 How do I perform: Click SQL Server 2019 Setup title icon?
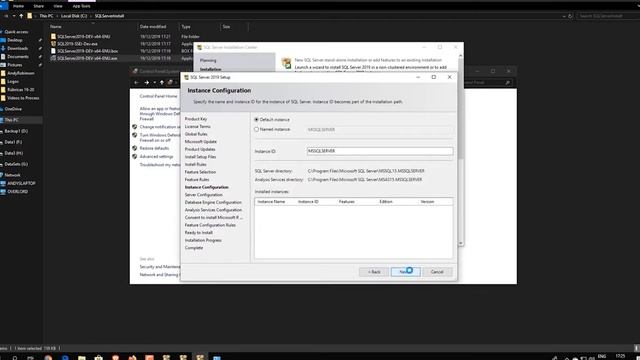coord(186,77)
